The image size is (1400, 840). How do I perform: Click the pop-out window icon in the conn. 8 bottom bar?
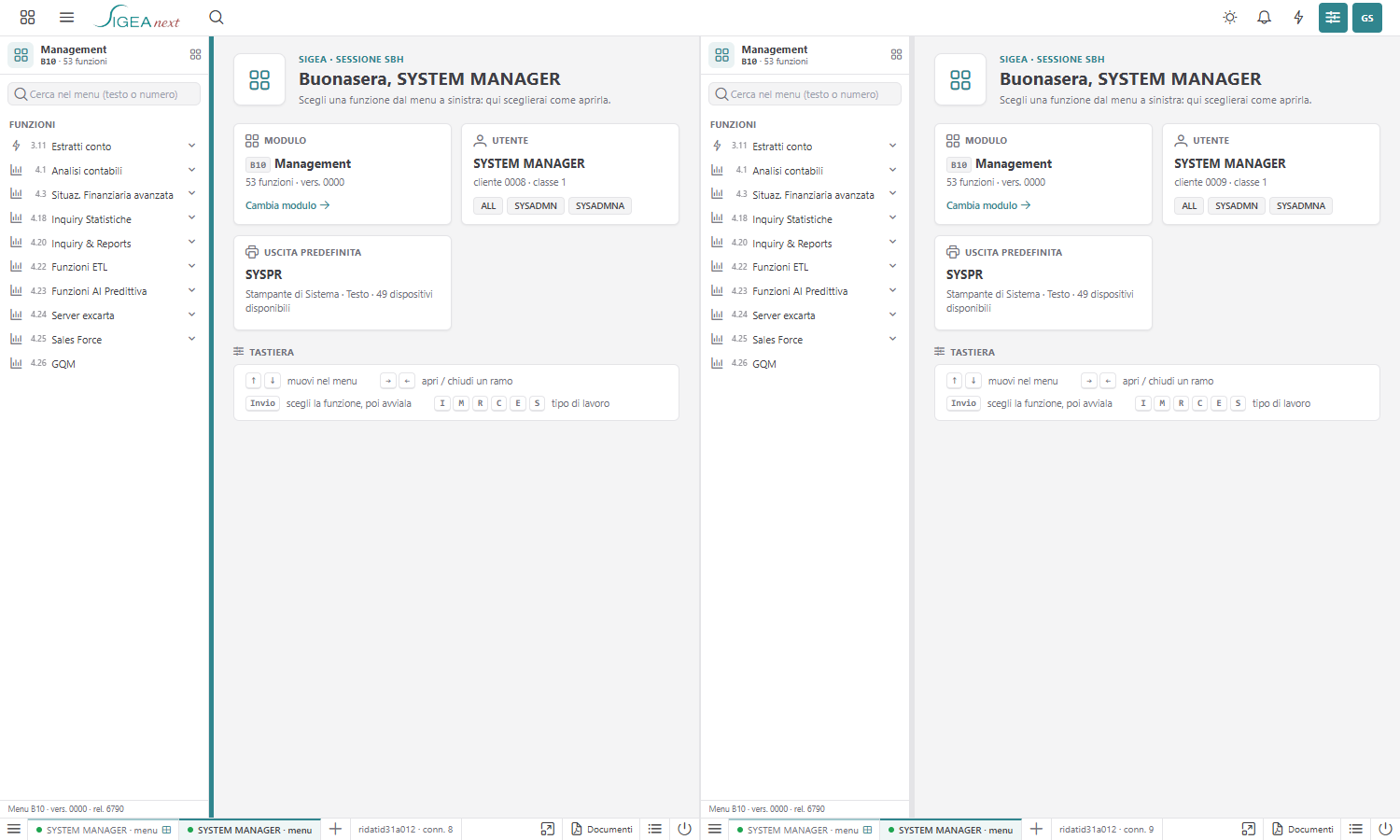pos(548,829)
